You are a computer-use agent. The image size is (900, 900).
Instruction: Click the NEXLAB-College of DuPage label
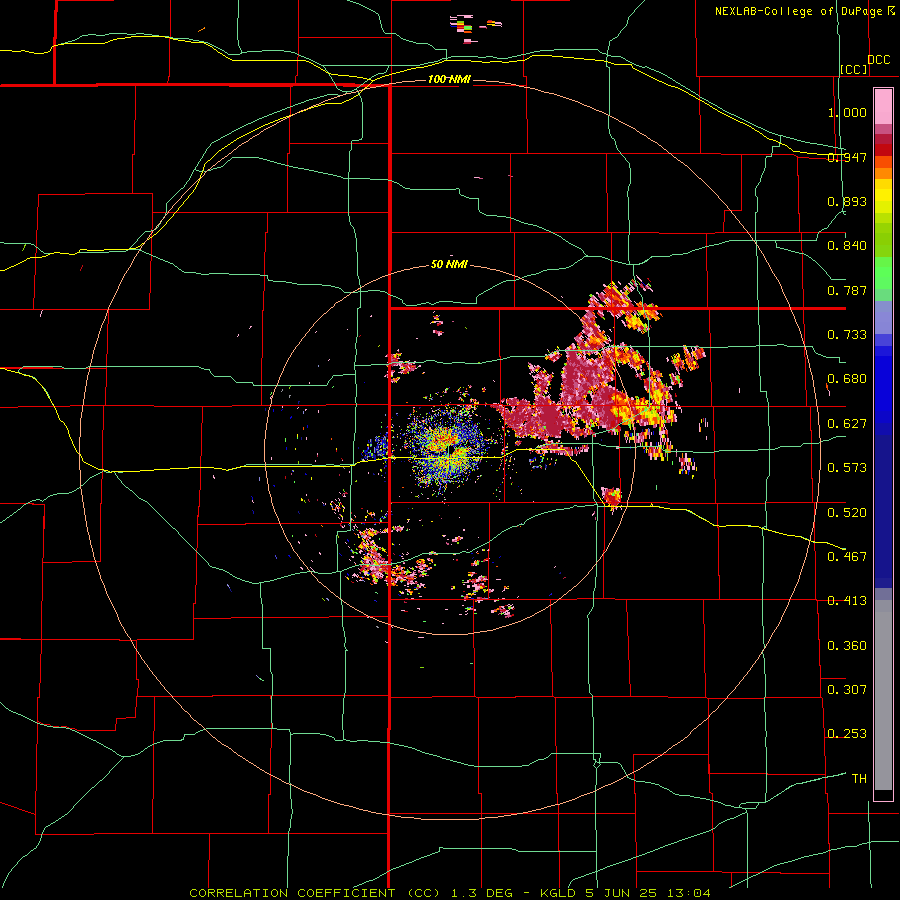[x=798, y=11]
